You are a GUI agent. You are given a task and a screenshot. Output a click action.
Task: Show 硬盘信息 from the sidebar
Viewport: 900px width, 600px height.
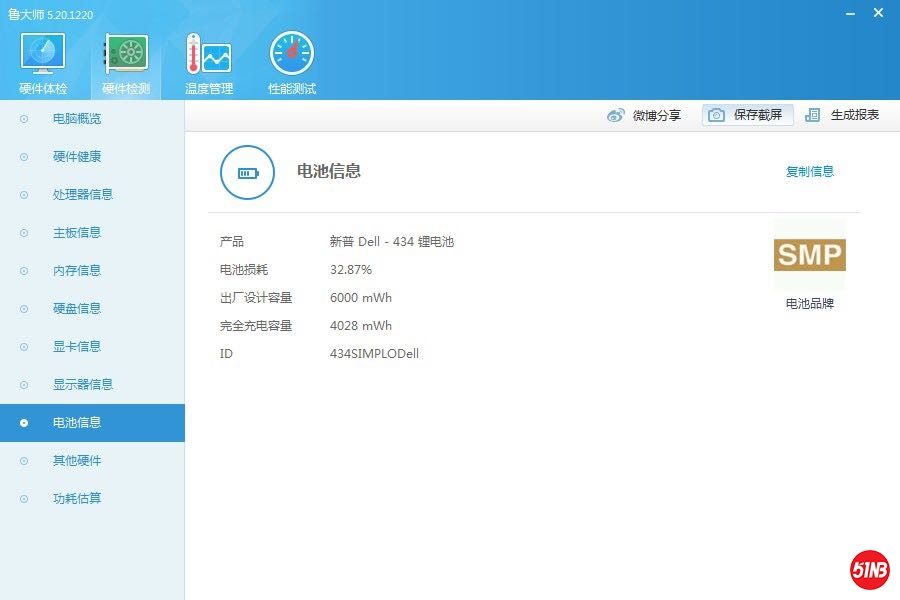(x=77, y=309)
